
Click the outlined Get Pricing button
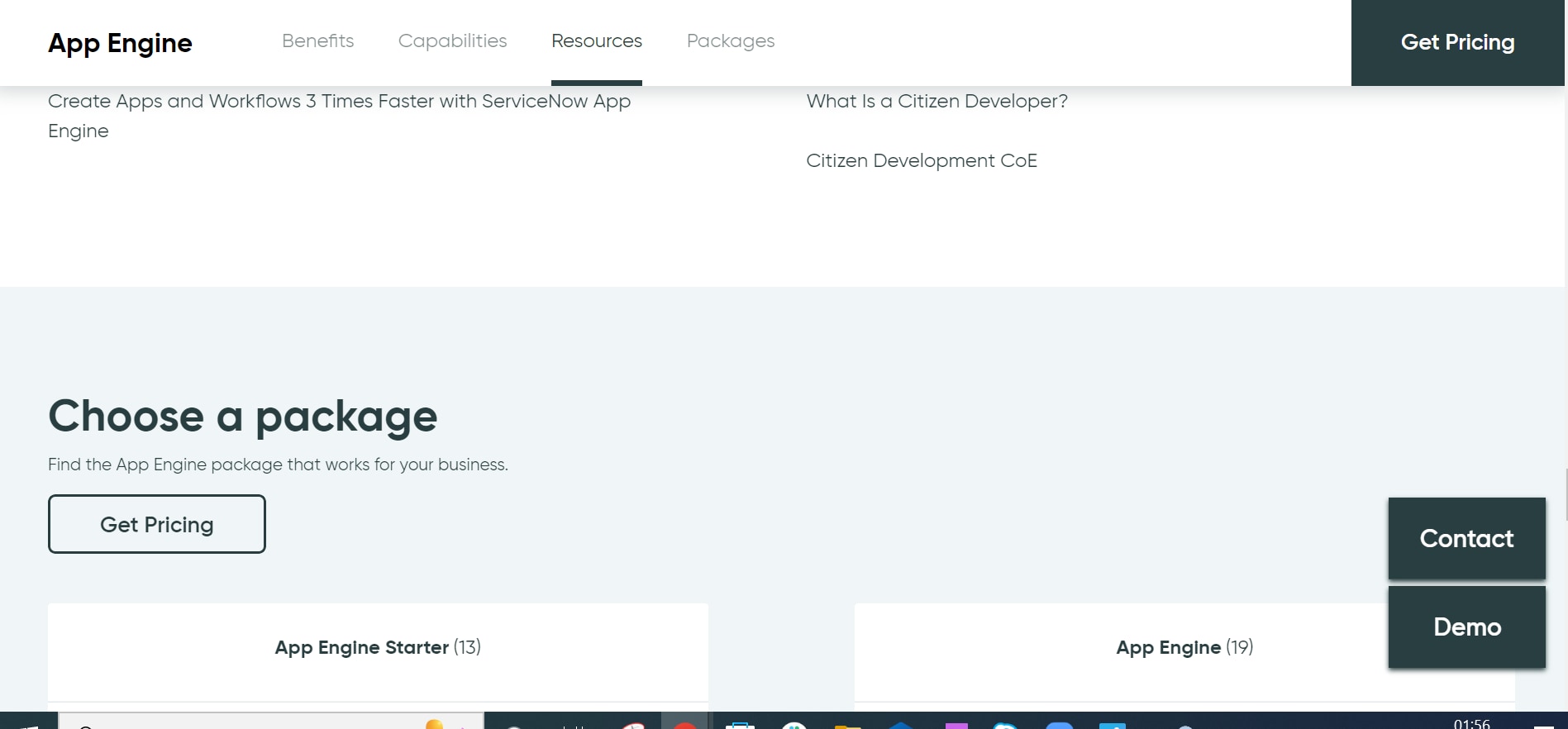coord(157,524)
